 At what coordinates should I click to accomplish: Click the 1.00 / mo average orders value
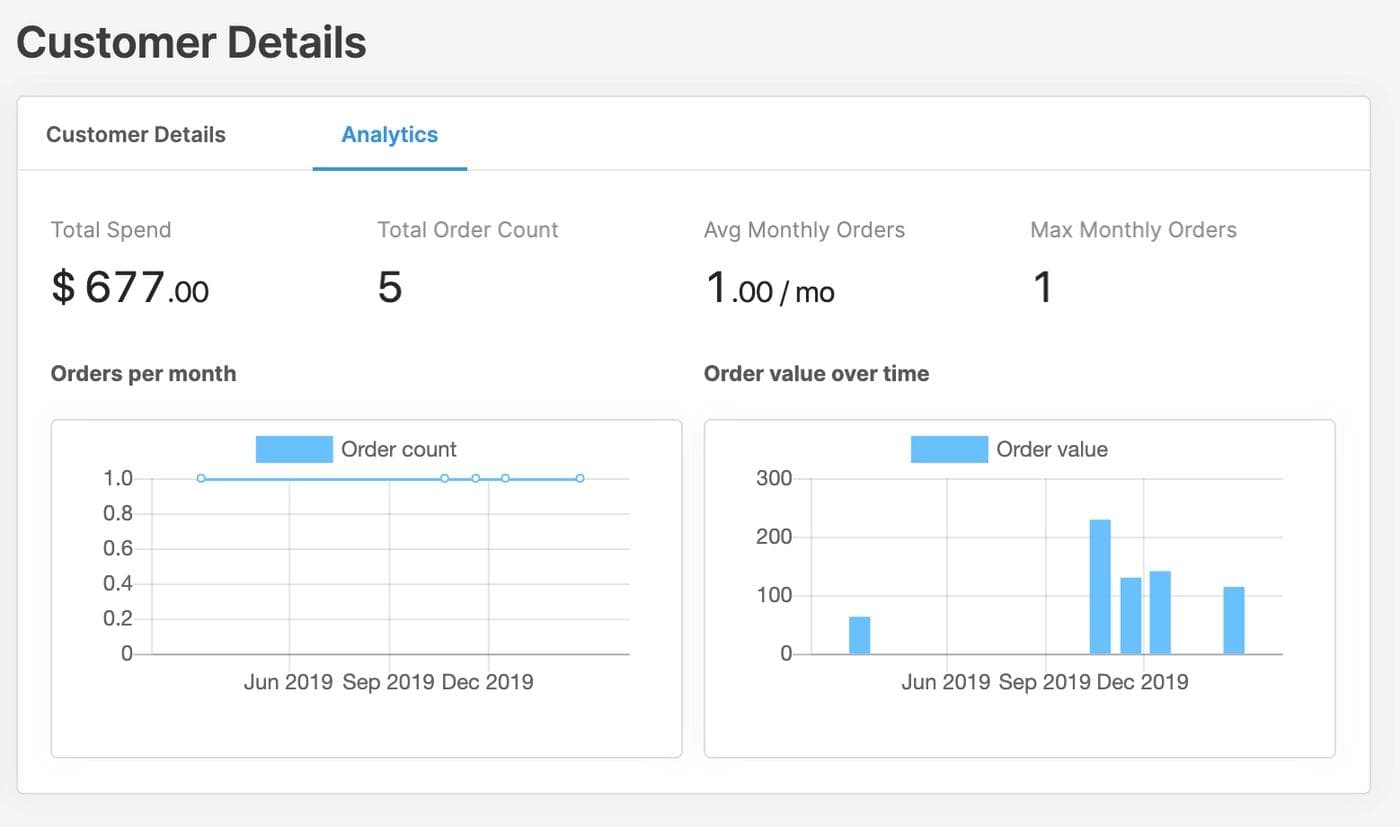pyautogui.click(x=769, y=290)
